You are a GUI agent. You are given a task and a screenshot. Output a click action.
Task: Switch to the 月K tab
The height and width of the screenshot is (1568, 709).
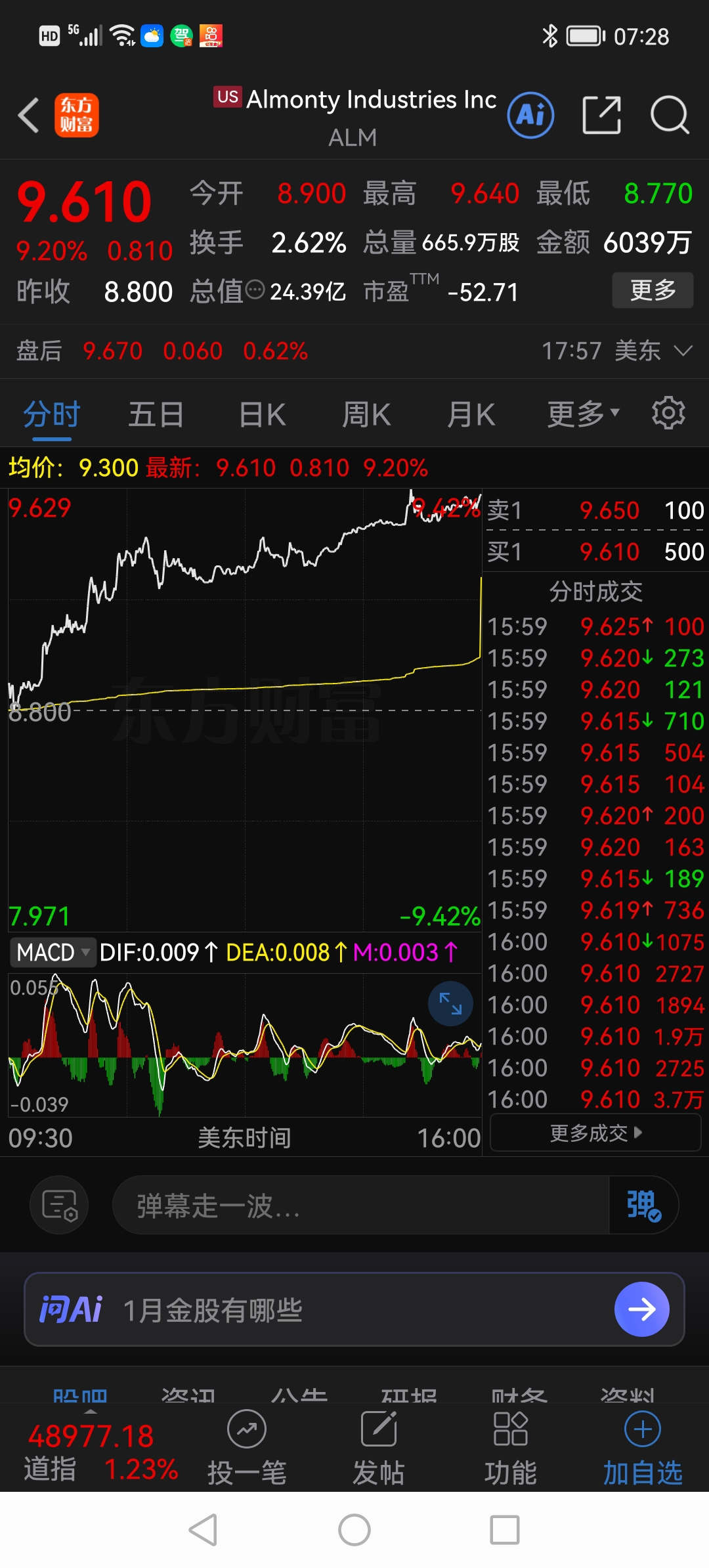coord(471,415)
